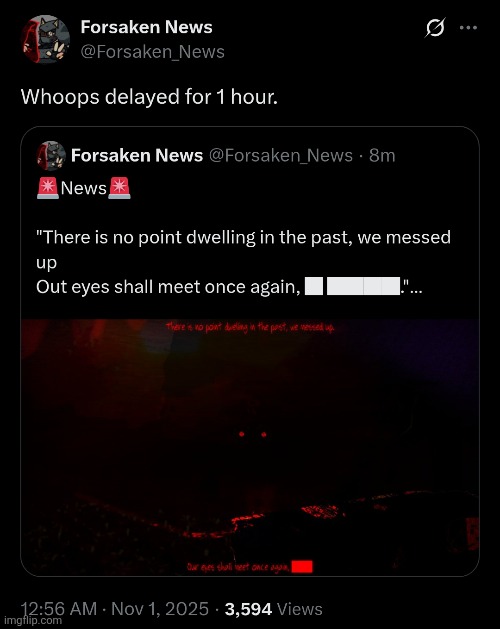
Task: Click the second siren emoji after News
Action: [119, 188]
